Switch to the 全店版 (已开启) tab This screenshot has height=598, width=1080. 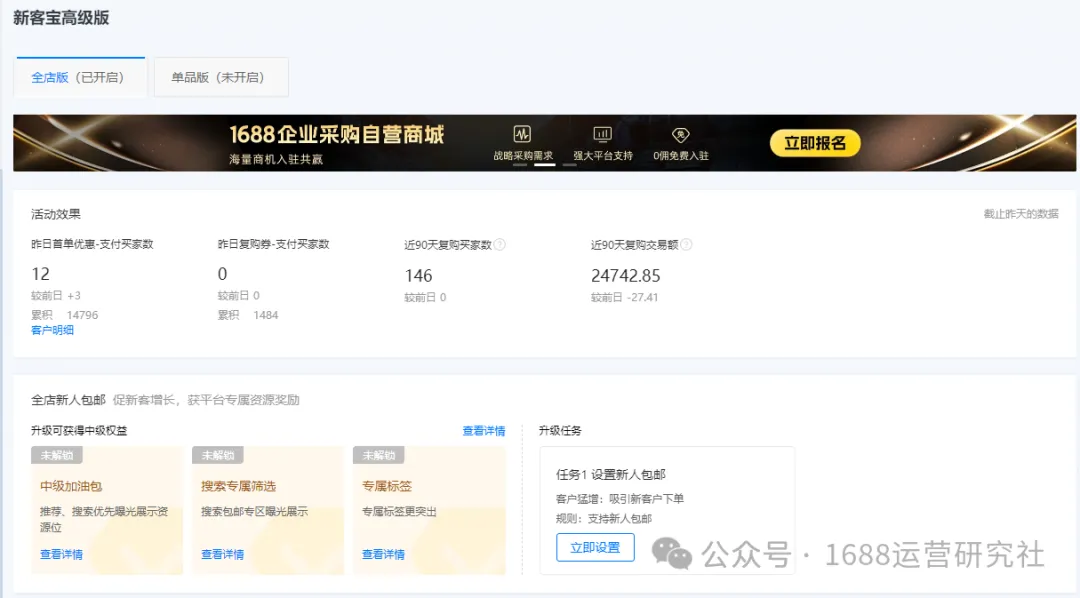coord(79,77)
